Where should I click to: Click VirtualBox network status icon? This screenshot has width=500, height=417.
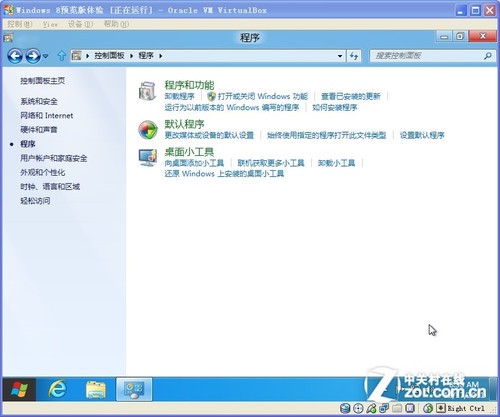384,408
